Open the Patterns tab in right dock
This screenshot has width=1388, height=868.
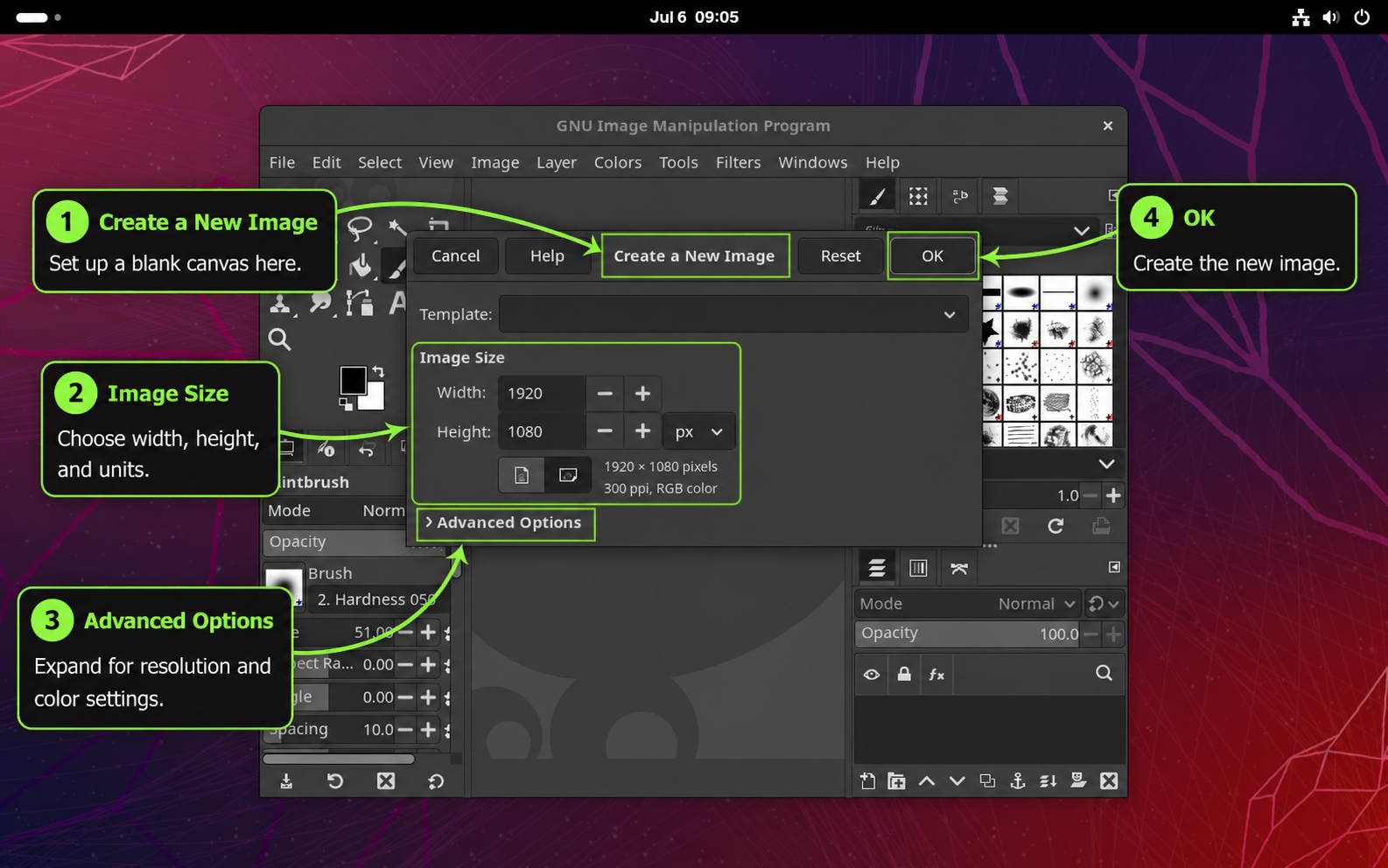click(x=918, y=196)
